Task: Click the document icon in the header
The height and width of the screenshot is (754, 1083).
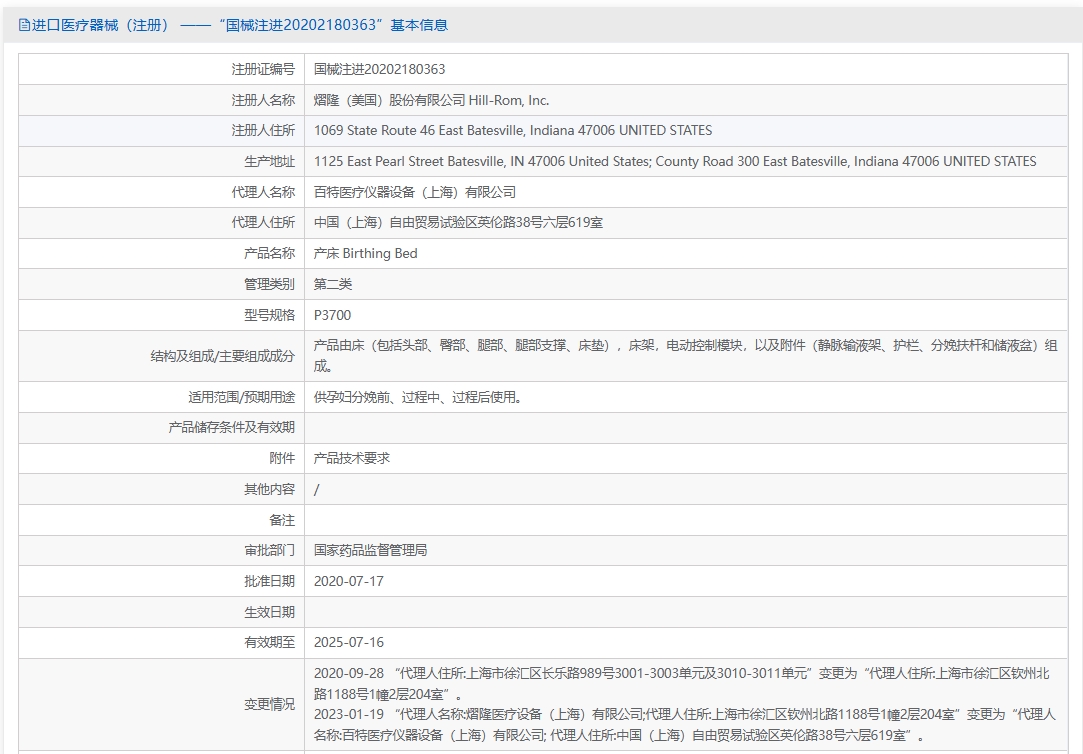Action: (24, 26)
